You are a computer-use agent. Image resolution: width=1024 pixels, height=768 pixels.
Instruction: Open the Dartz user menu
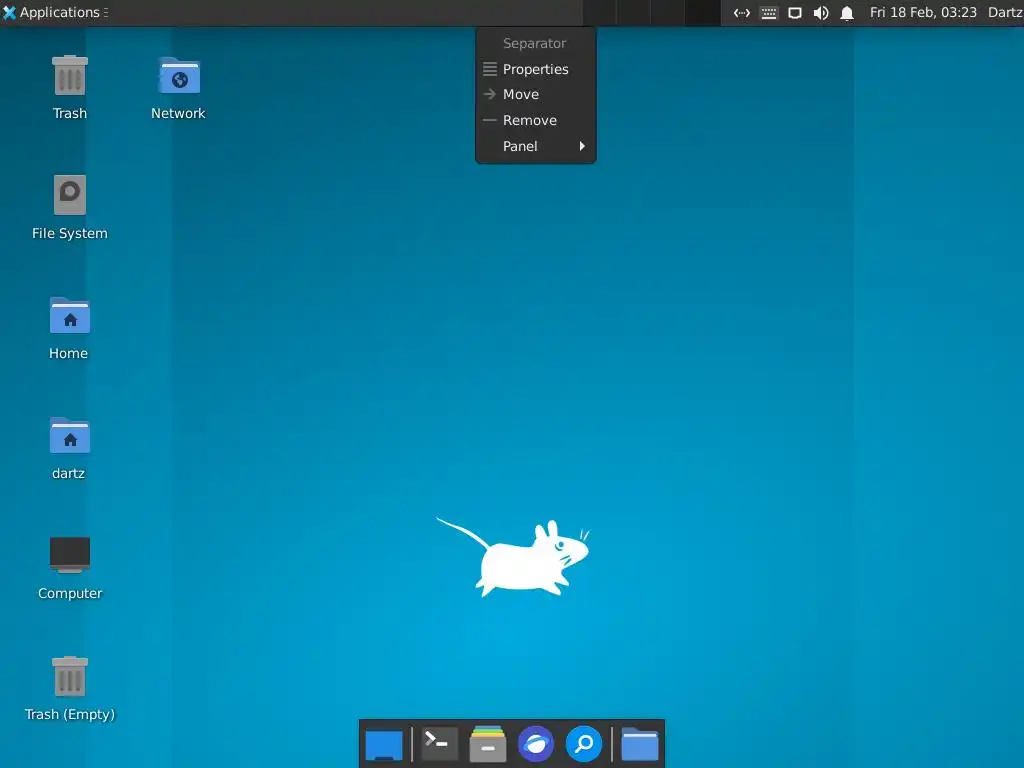[x=1005, y=12]
